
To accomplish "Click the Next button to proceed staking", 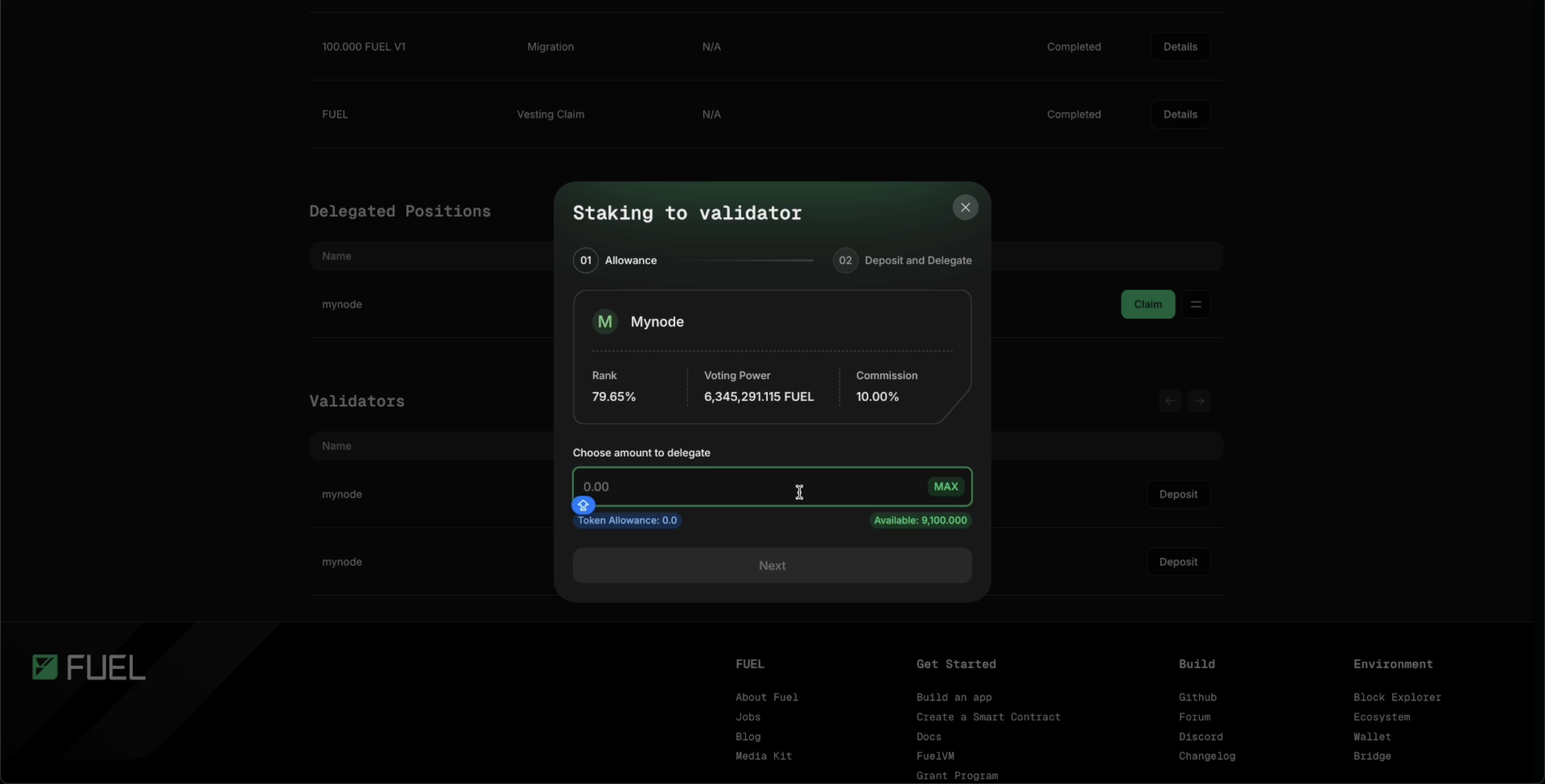I will [x=772, y=565].
